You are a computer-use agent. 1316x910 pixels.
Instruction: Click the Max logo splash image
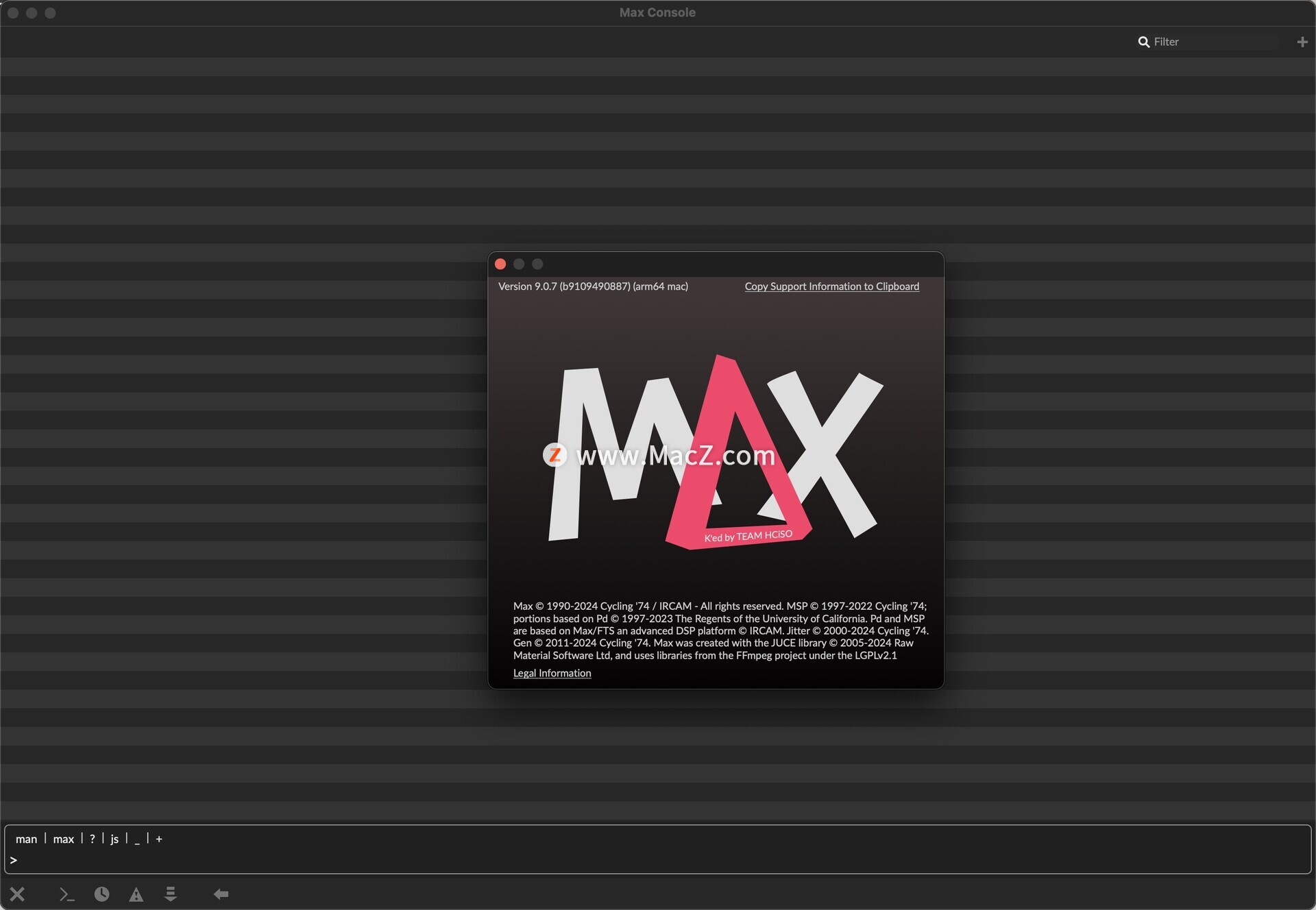click(716, 452)
